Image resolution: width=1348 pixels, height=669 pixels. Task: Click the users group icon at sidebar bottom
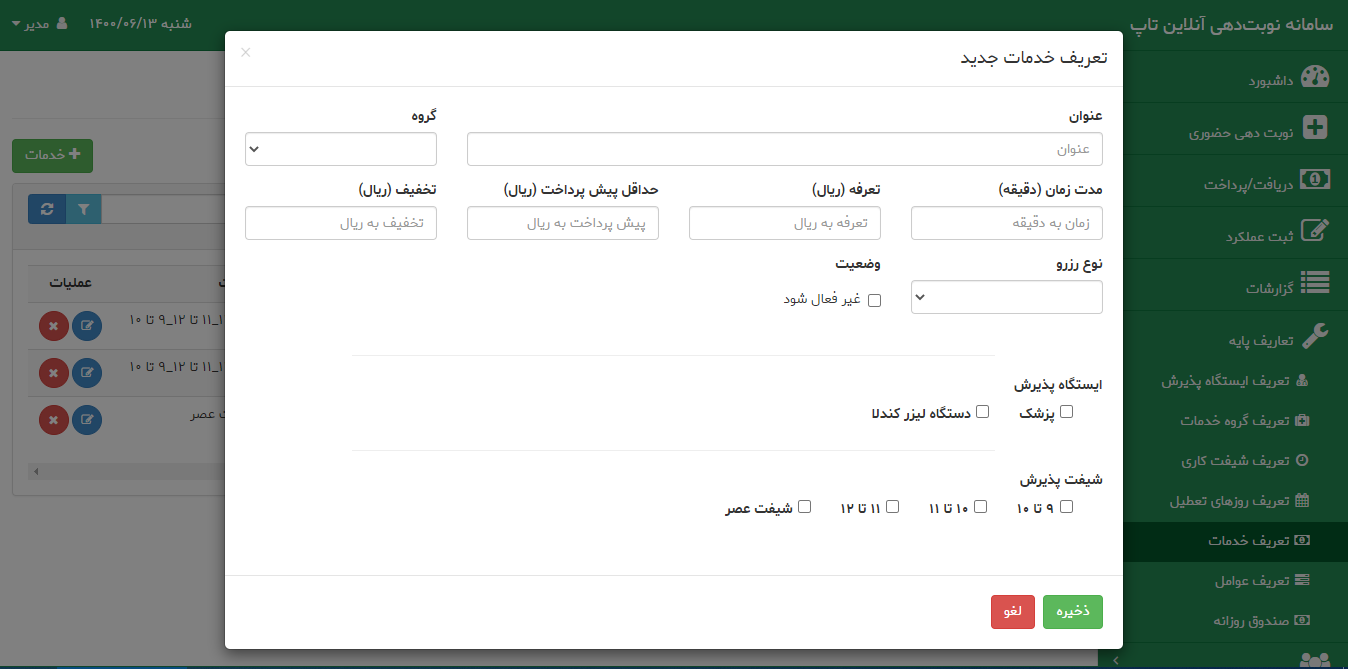coord(1315,660)
